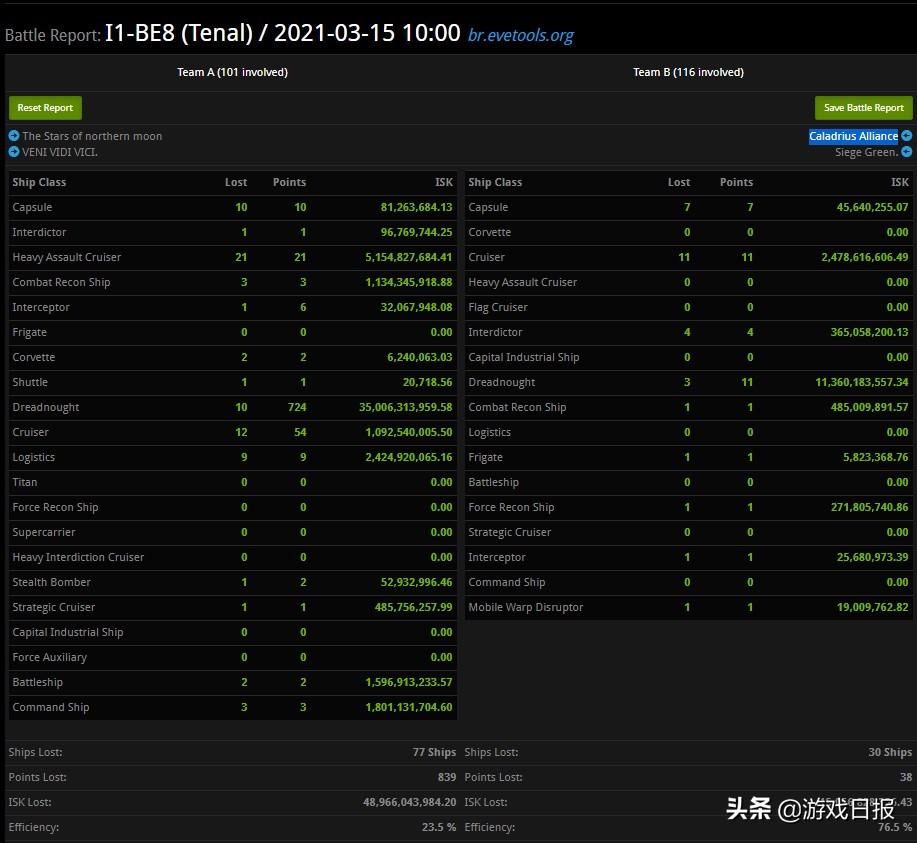Click the arrow icon beside The Stars of northern moon
The height and width of the screenshot is (843, 917).
pos(14,136)
